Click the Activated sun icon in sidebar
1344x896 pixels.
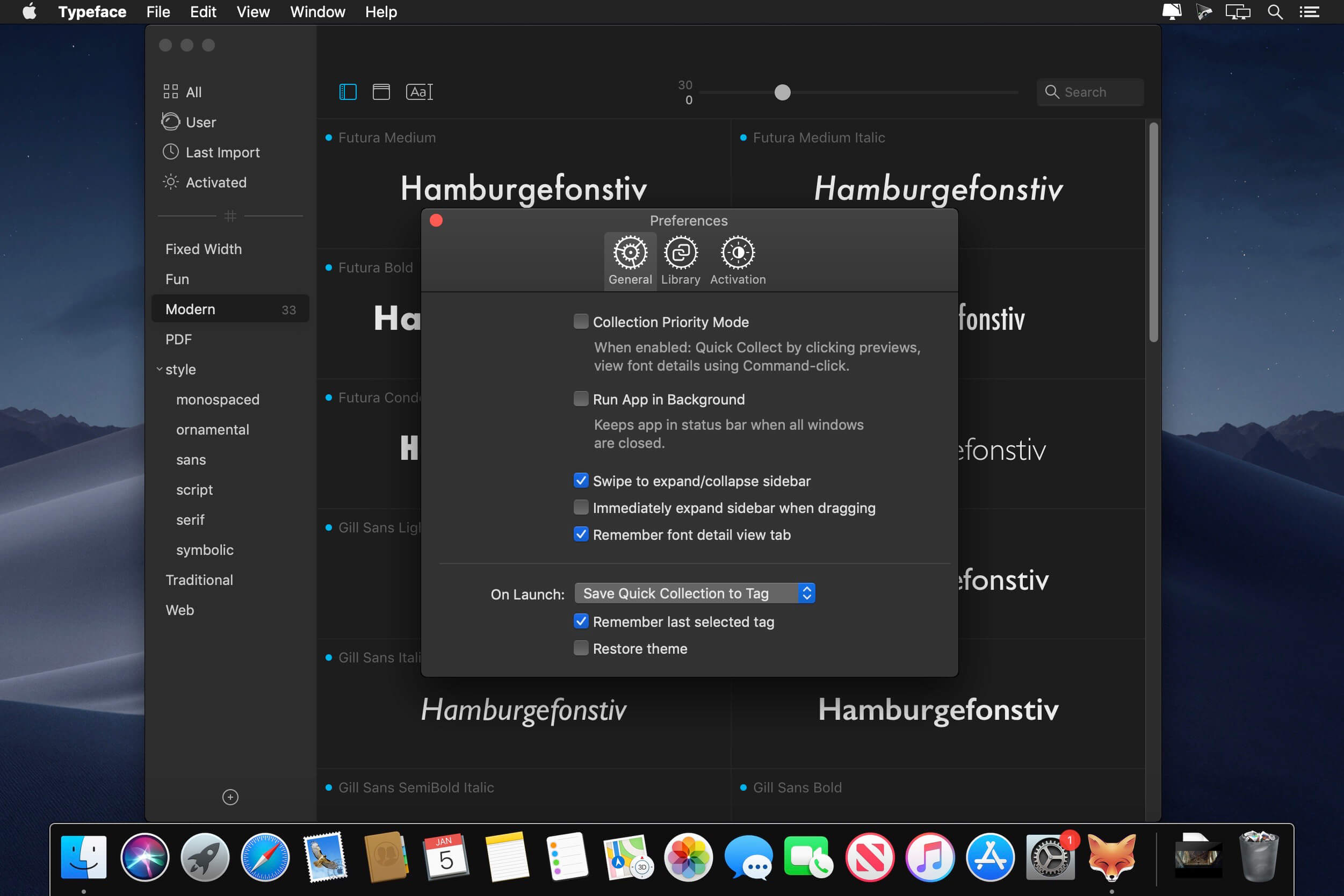pos(170,182)
